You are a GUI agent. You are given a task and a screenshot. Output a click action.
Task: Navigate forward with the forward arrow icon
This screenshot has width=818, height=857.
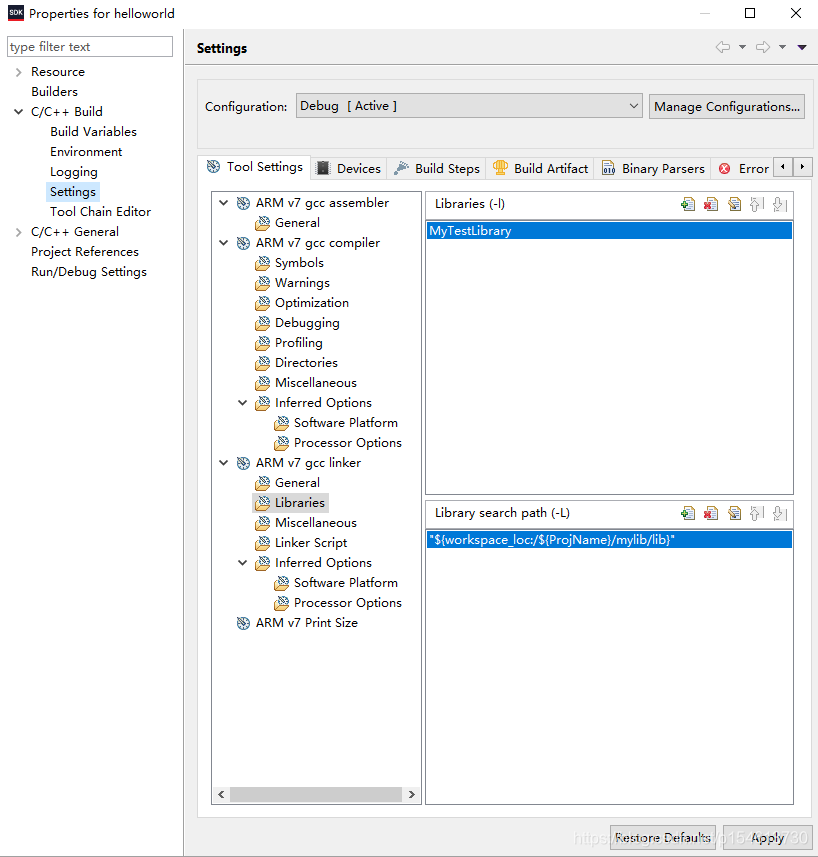[x=763, y=47]
